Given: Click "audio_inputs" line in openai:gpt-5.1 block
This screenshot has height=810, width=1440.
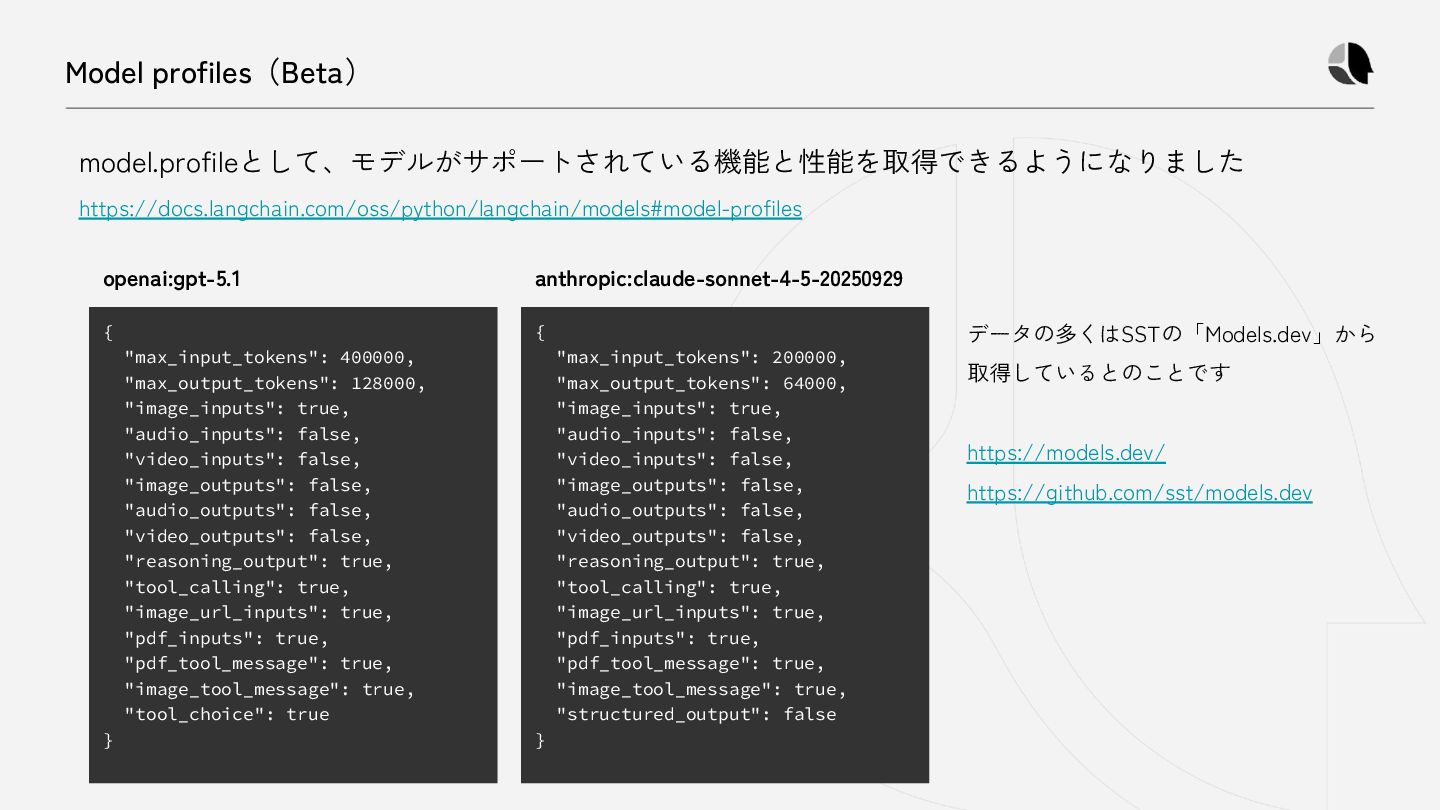Looking at the screenshot, I should (x=242, y=434).
